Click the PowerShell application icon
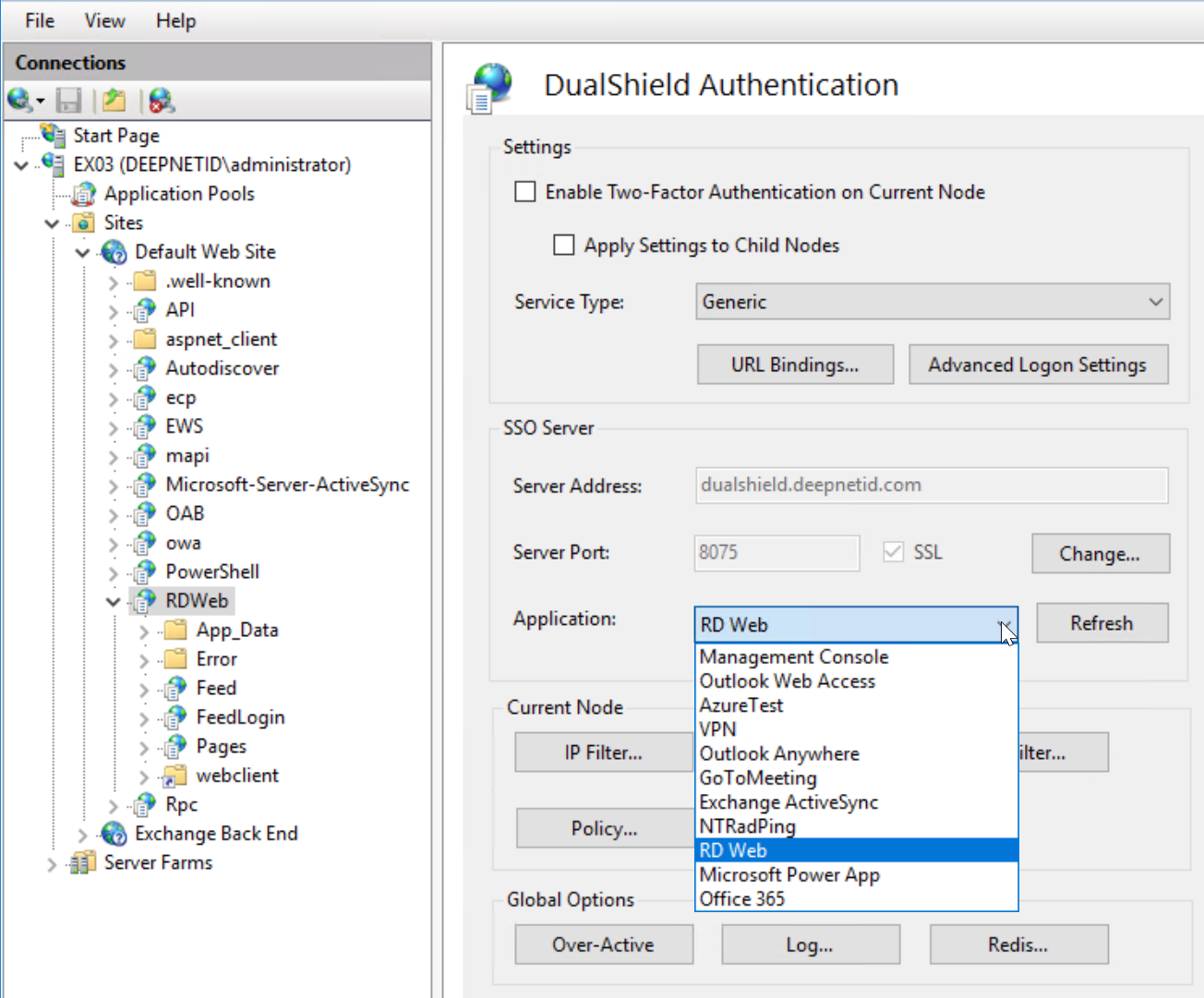The width and height of the screenshot is (1204, 998). [x=145, y=571]
